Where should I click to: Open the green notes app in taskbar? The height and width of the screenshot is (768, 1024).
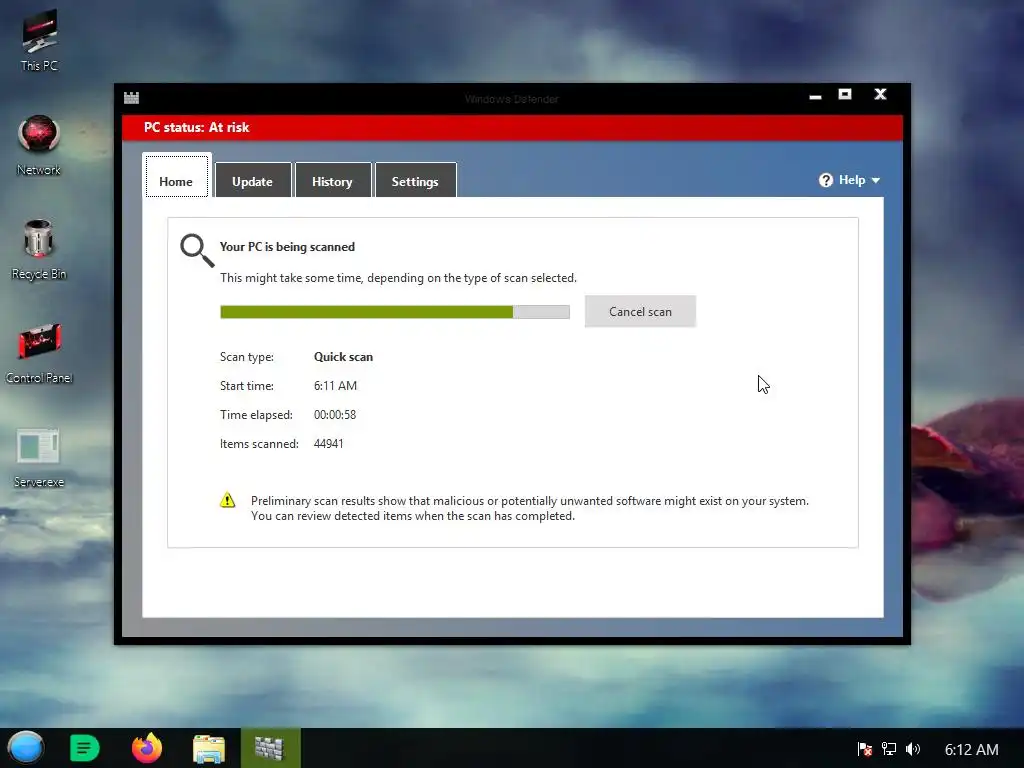84,748
